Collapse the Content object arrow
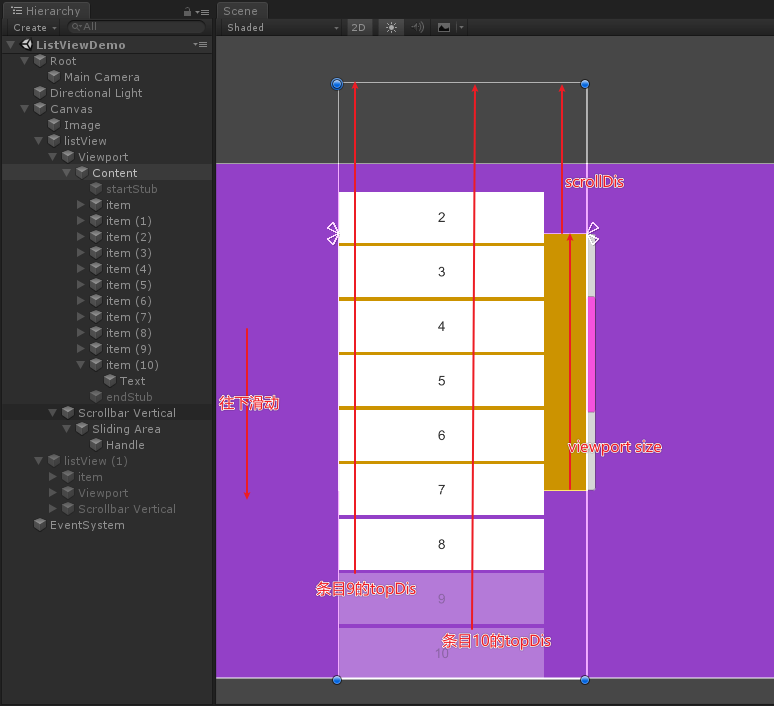774x706 pixels. 67,173
